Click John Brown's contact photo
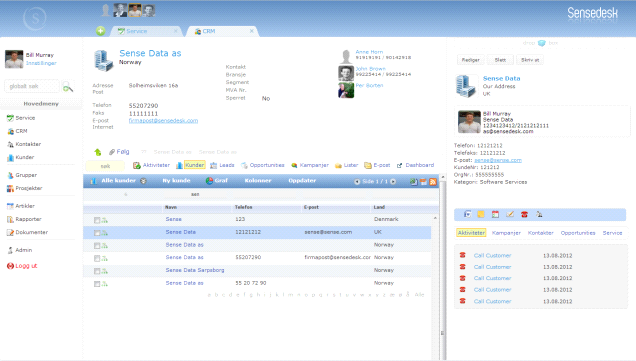 point(346,73)
